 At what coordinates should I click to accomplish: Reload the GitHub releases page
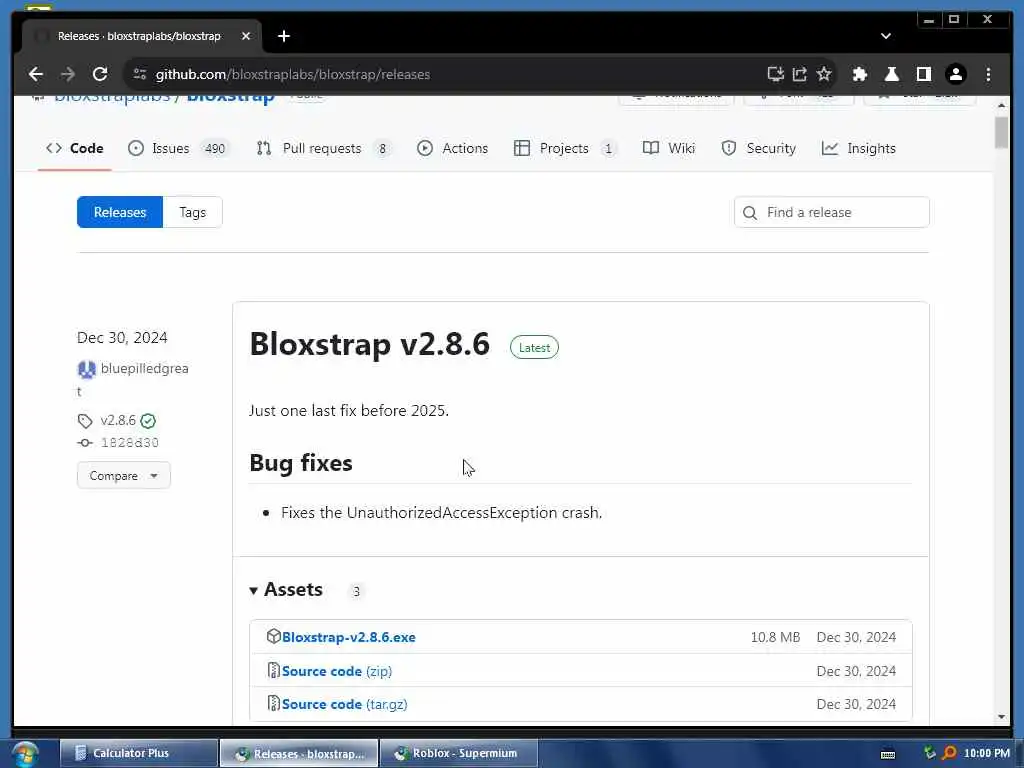point(100,74)
